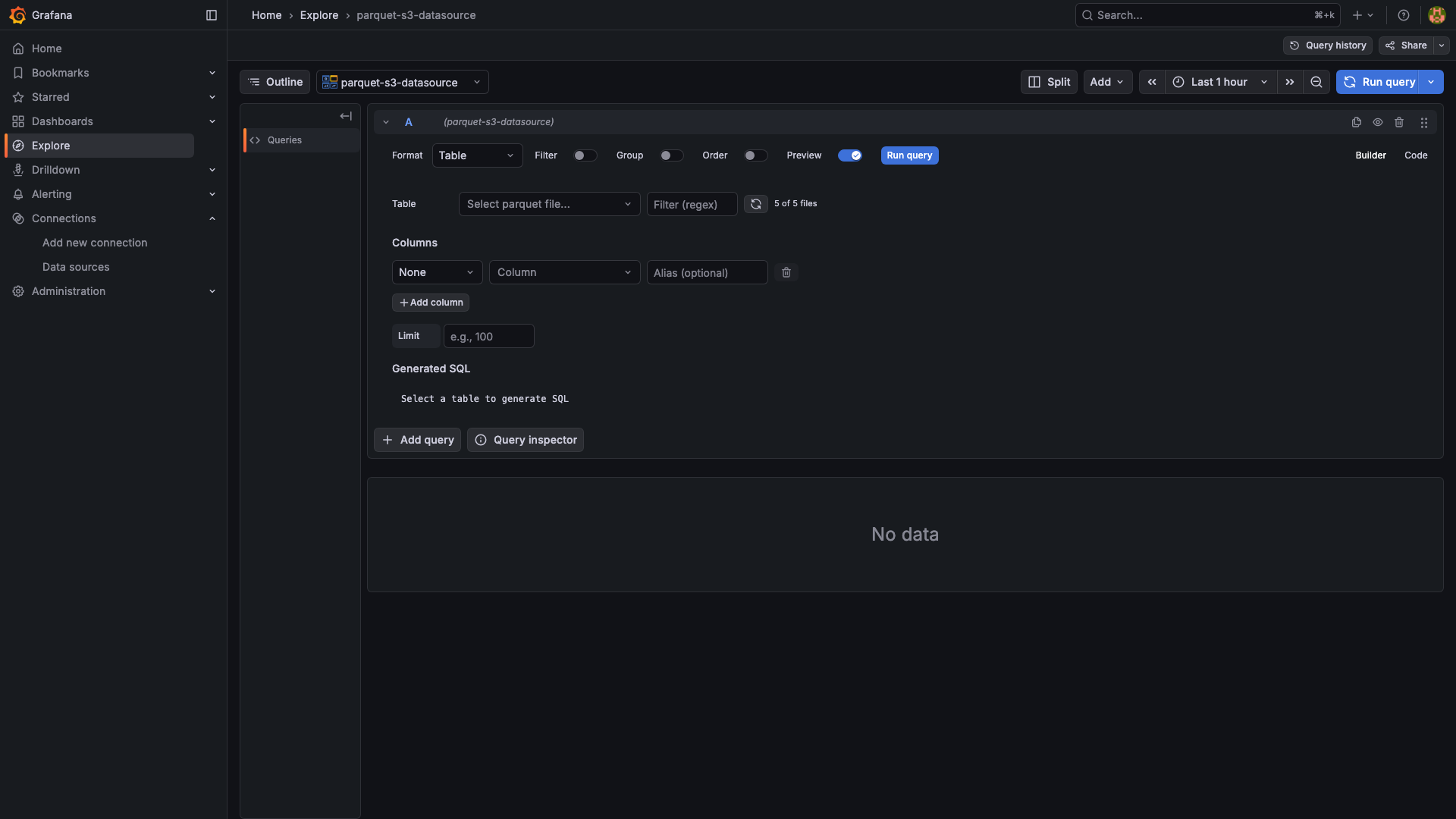The width and height of the screenshot is (1456, 819).
Task: Click the Administration gear icon
Action: (x=18, y=291)
